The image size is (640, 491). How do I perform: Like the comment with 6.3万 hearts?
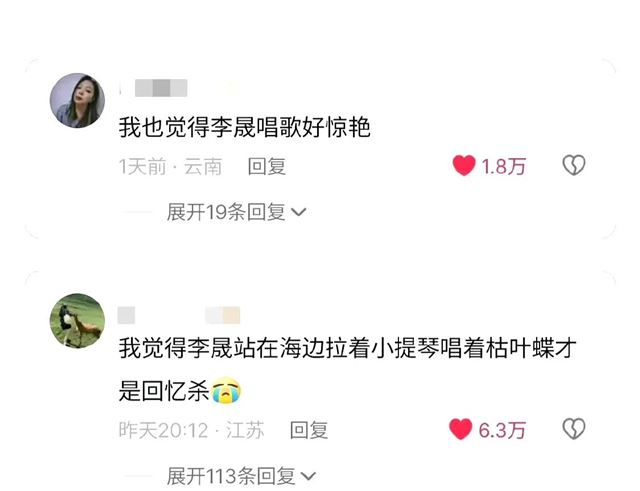(461, 429)
